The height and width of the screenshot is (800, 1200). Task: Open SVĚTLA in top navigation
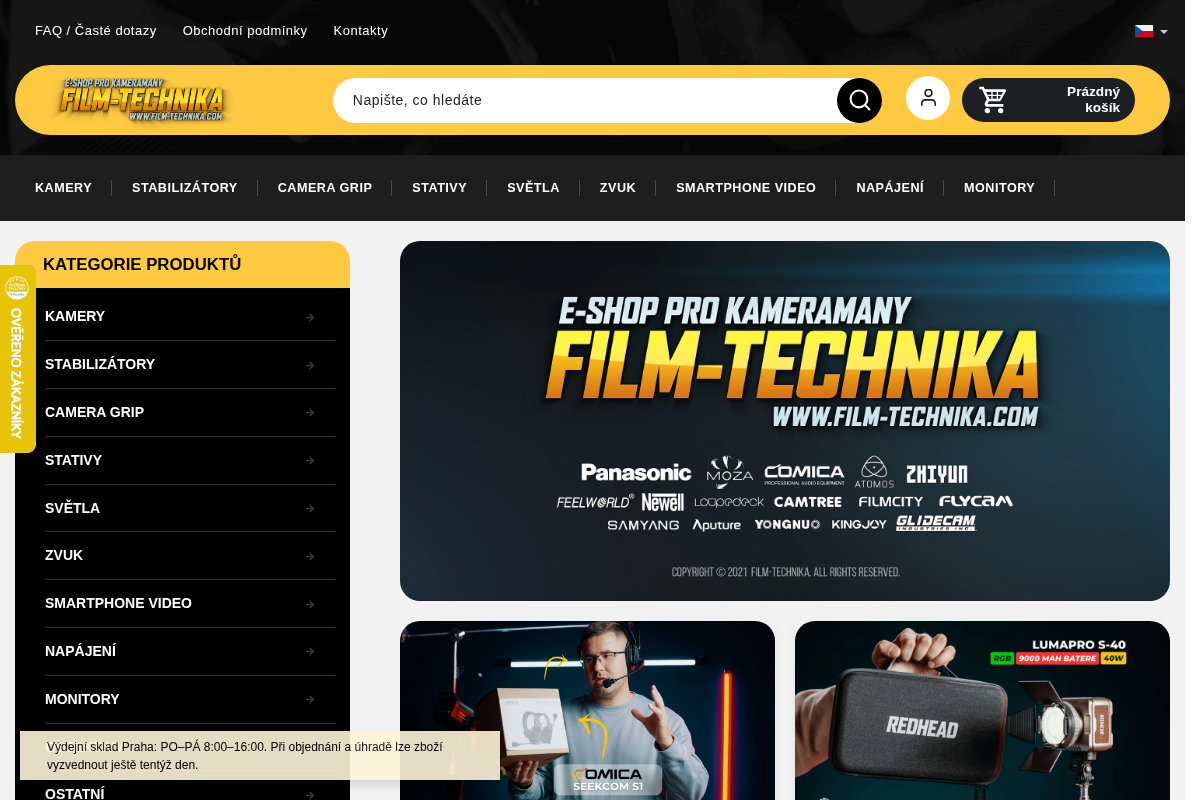pyautogui.click(x=533, y=188)
